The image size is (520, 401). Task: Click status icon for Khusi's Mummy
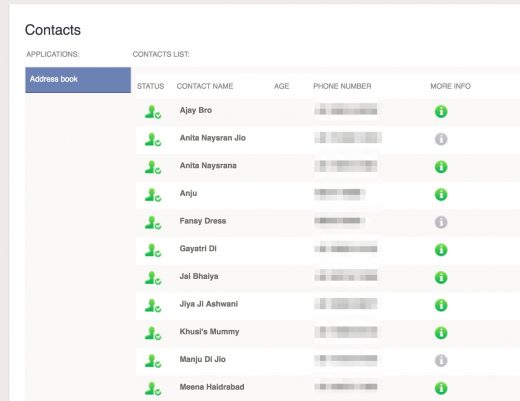click(x=153, y=333)
